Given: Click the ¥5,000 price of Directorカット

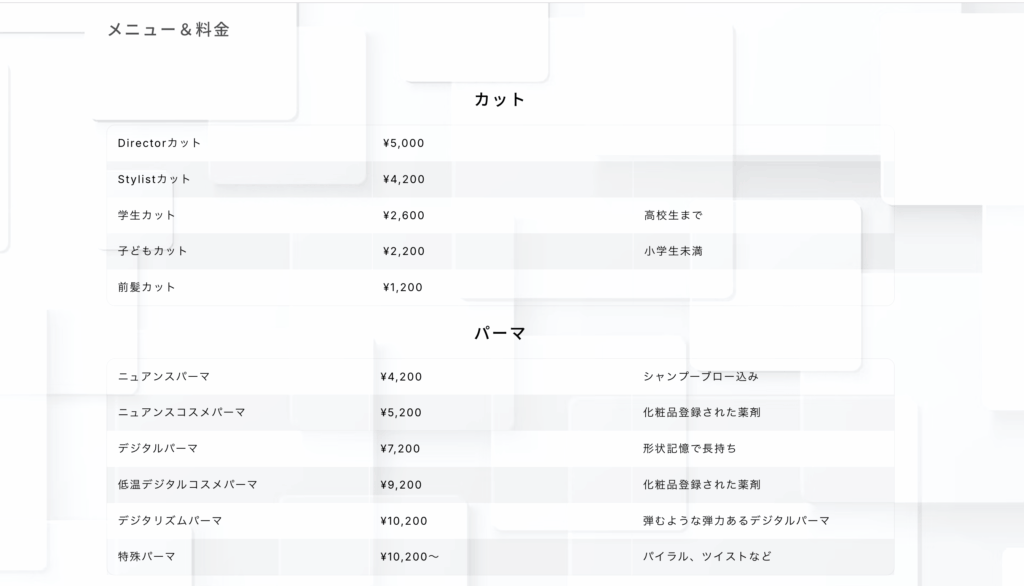Looking at the screenshot, I should tap(404, 143).
